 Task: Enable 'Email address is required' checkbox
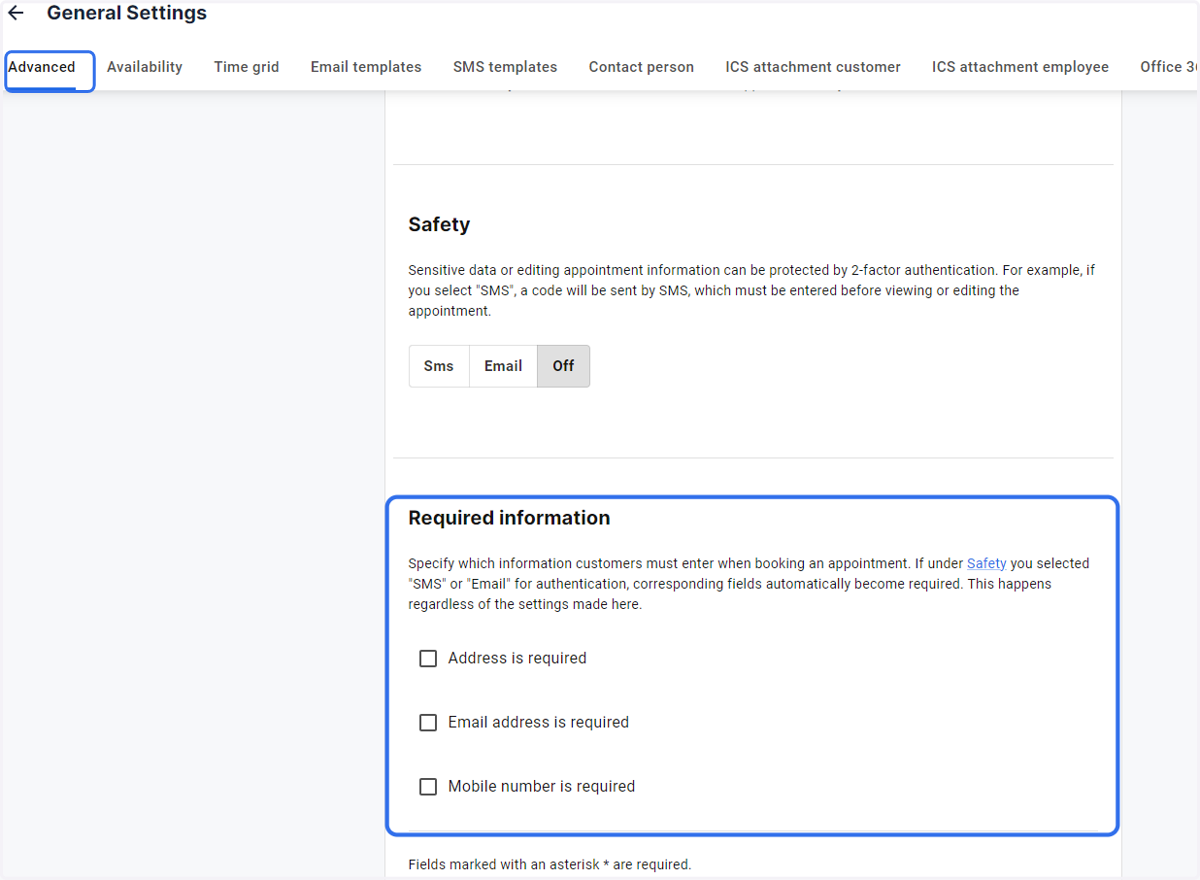428,722
